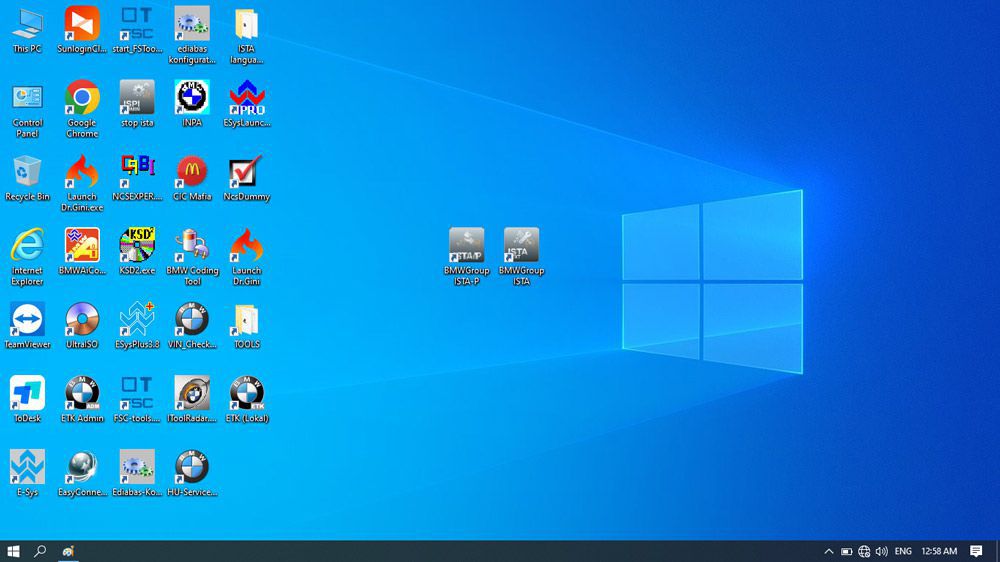Click the Launch Dr.Gini.exe icon
This screenshot has height=562, width=1000.
point(82,183)
